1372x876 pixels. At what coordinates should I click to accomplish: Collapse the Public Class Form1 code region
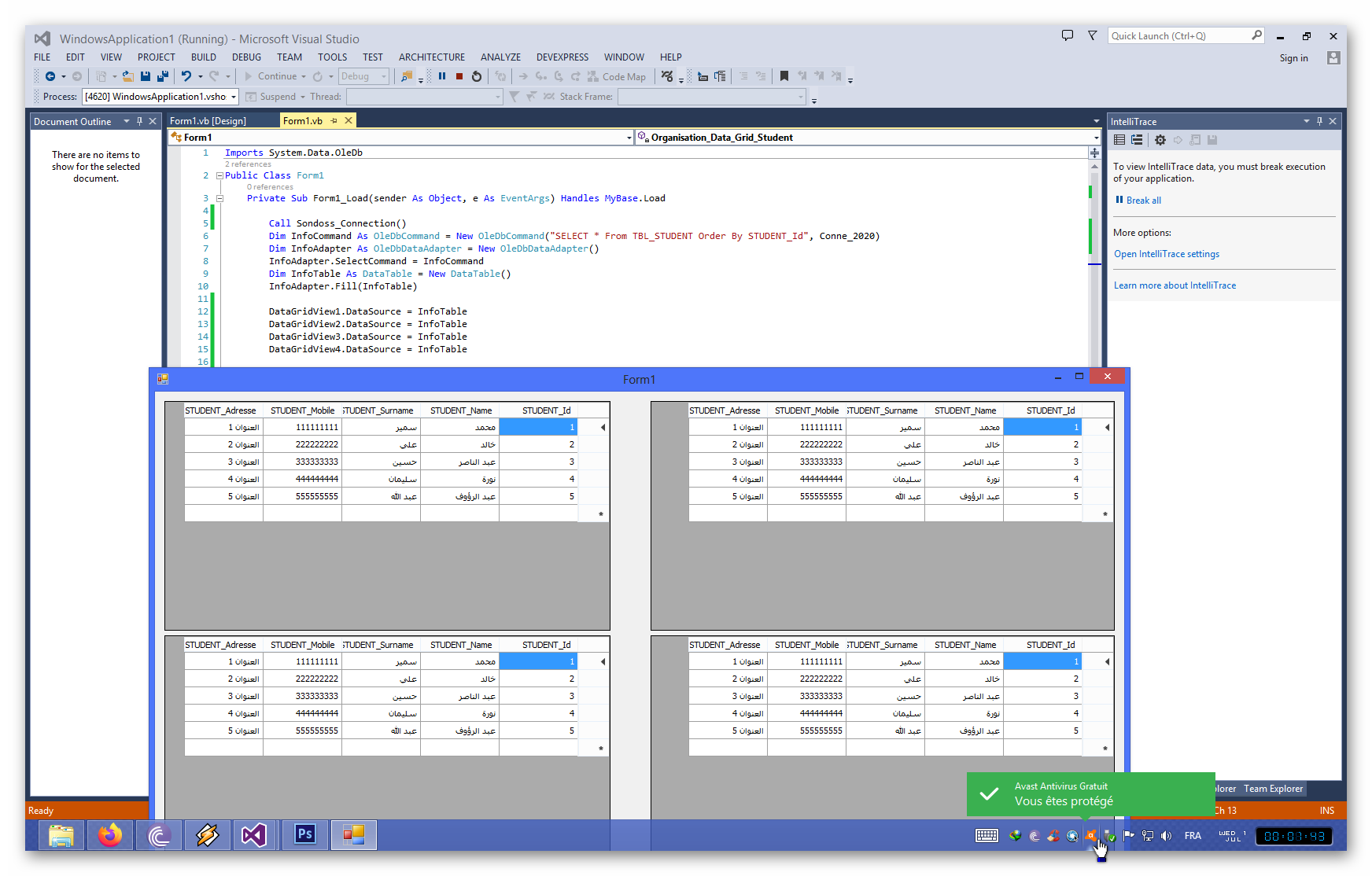(219, 176)
